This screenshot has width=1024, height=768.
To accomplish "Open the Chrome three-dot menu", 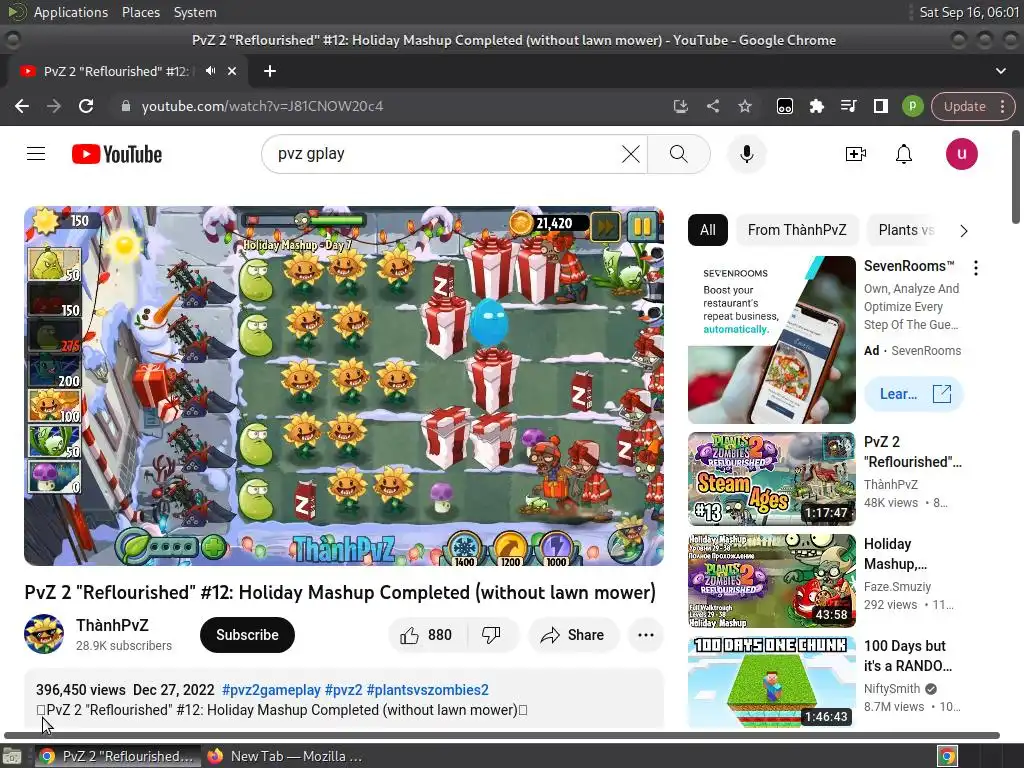I will (1002, 106).
